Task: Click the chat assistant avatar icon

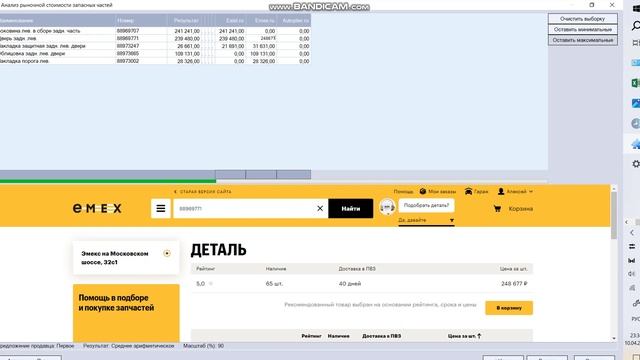Action: 387,207
